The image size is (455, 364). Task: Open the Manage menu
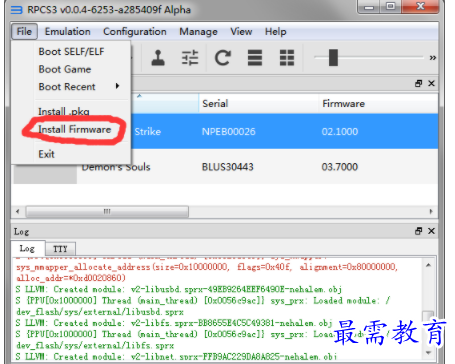(198, 32)
